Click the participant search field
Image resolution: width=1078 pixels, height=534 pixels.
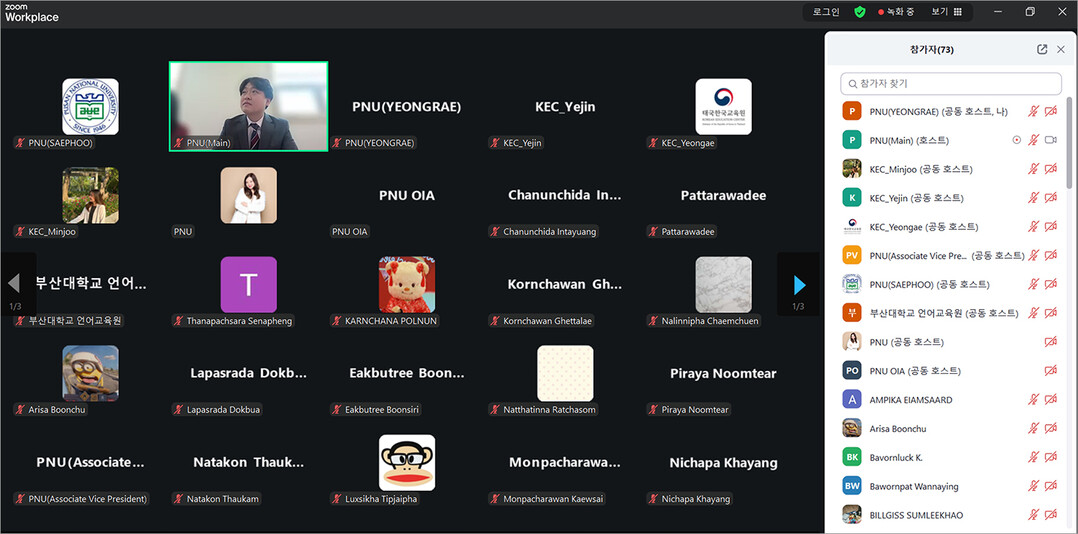pos(951,84)
